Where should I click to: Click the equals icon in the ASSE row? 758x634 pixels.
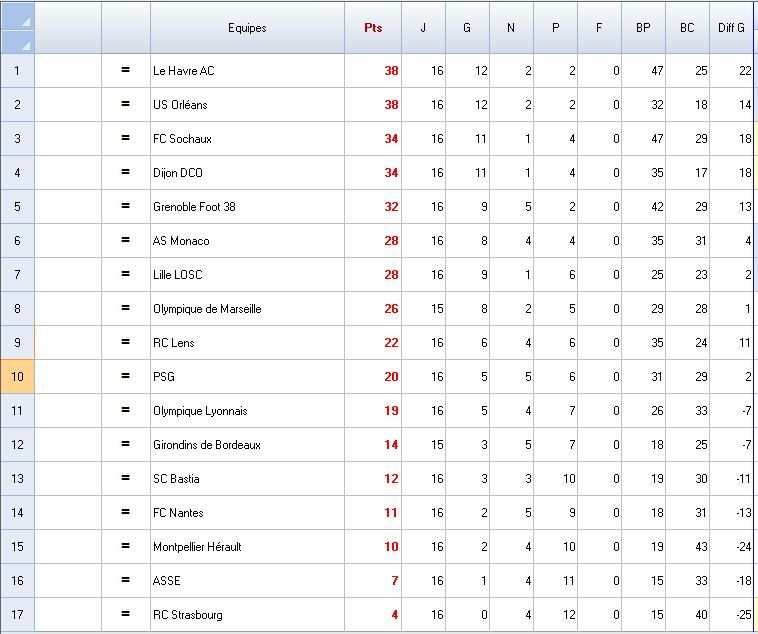pyautogui.click(x=126, y=581)
